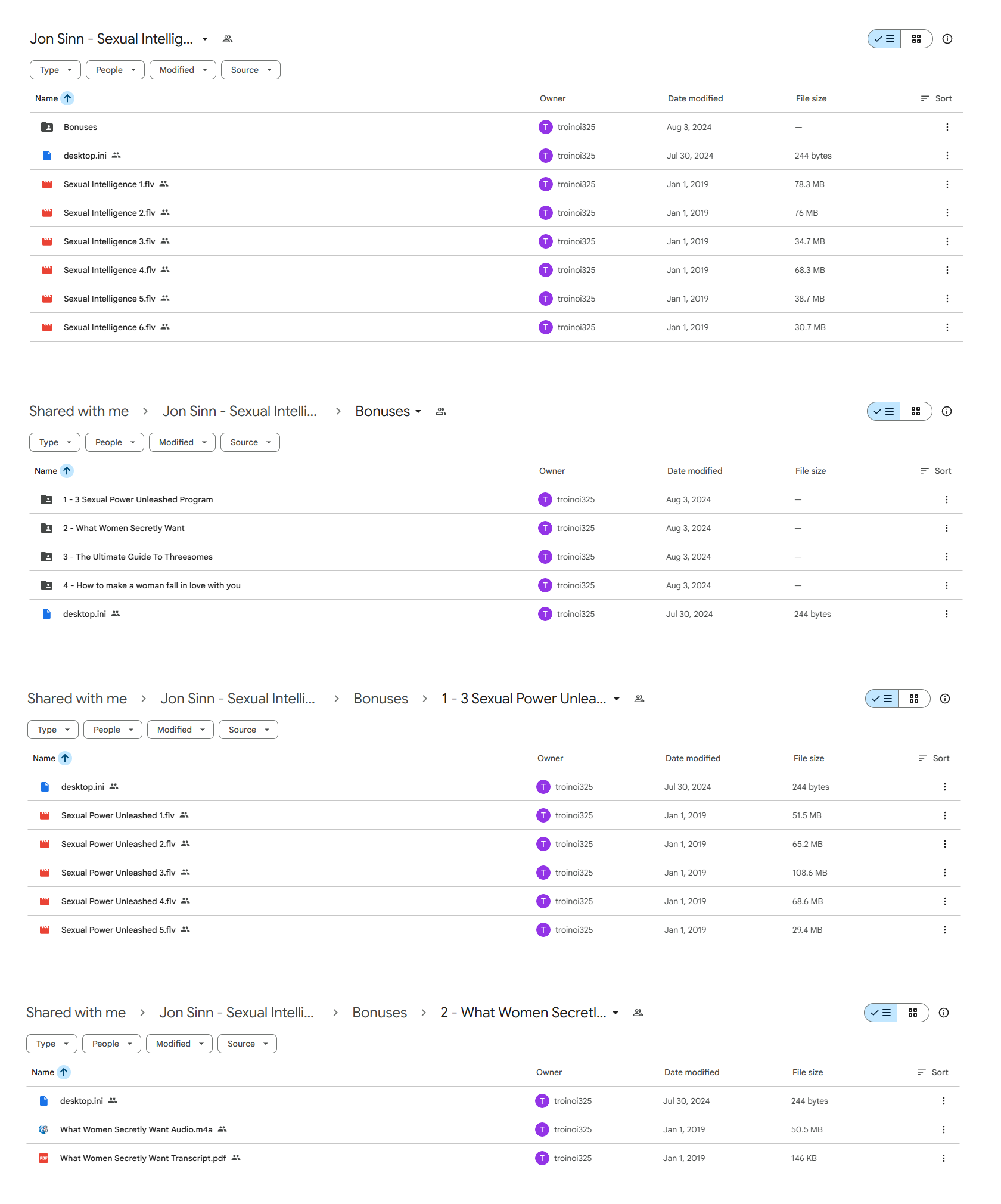Open People filter dropdown in top panel

115,70
